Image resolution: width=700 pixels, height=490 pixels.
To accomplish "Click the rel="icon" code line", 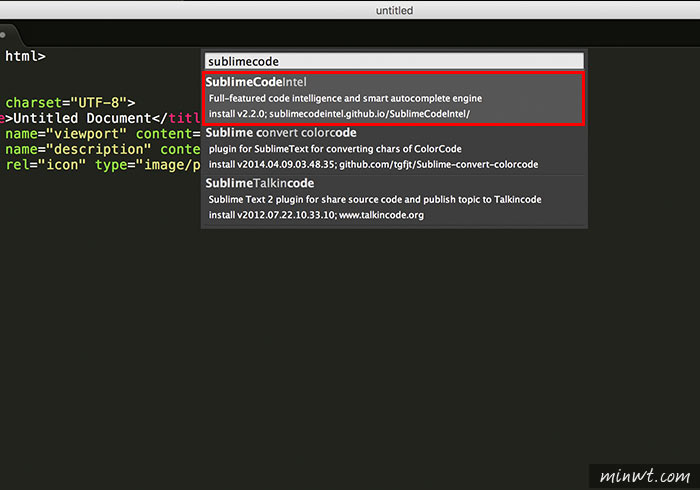I will 103,165.
